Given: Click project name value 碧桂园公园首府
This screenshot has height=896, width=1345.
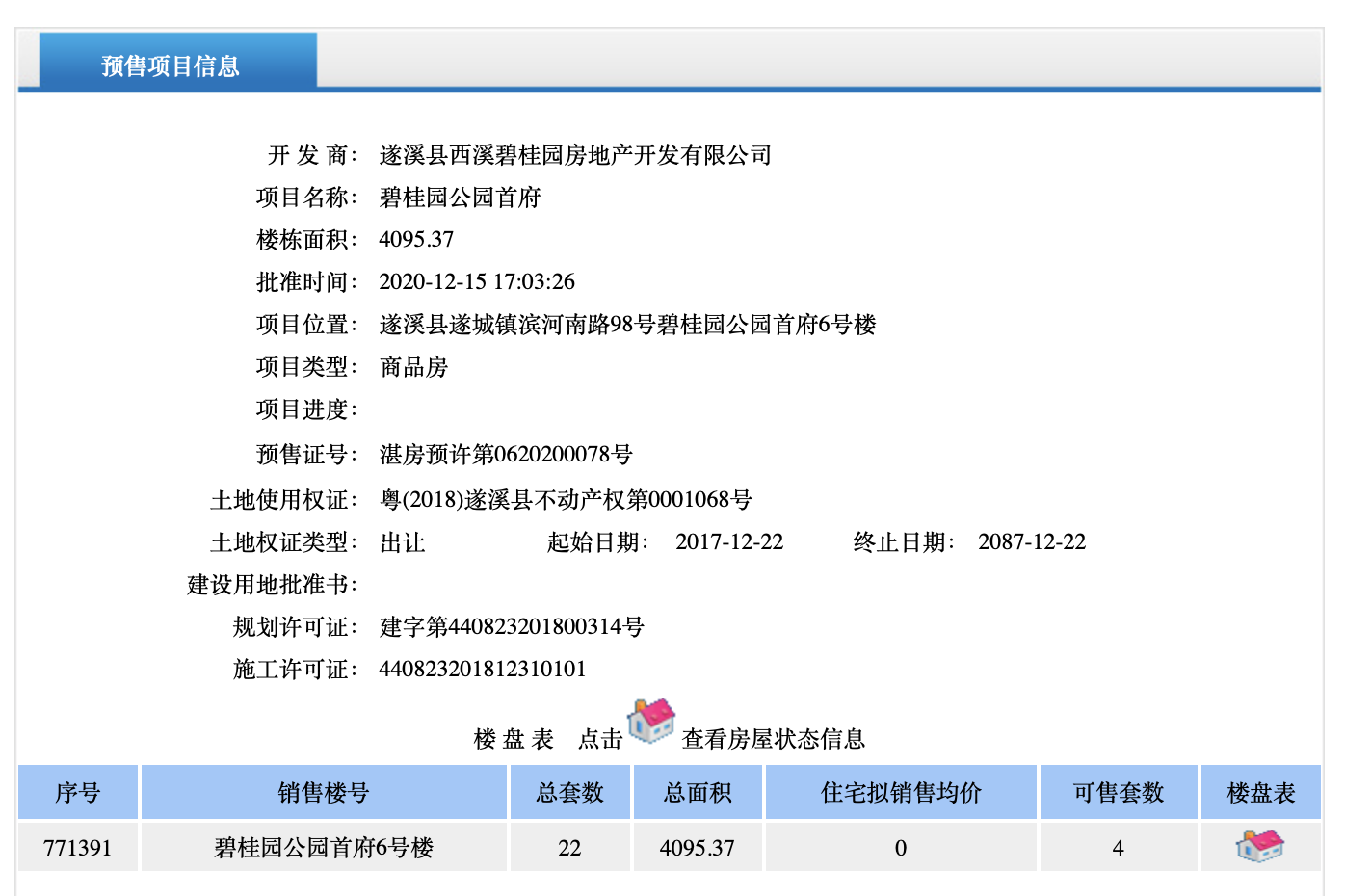Looking at the screenshot, I should (460, 197).
